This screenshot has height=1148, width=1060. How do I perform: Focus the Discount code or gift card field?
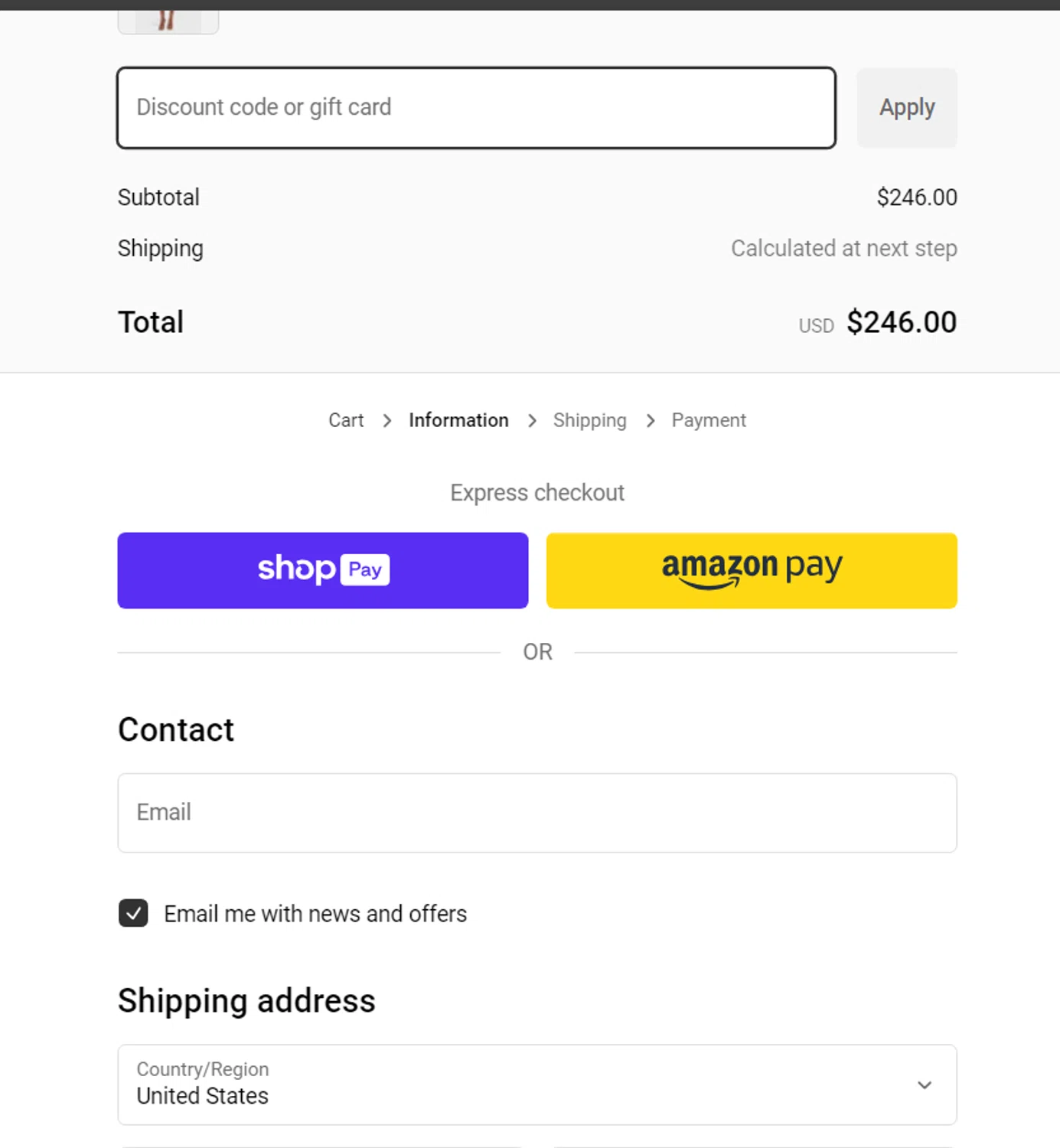[475, 108]
